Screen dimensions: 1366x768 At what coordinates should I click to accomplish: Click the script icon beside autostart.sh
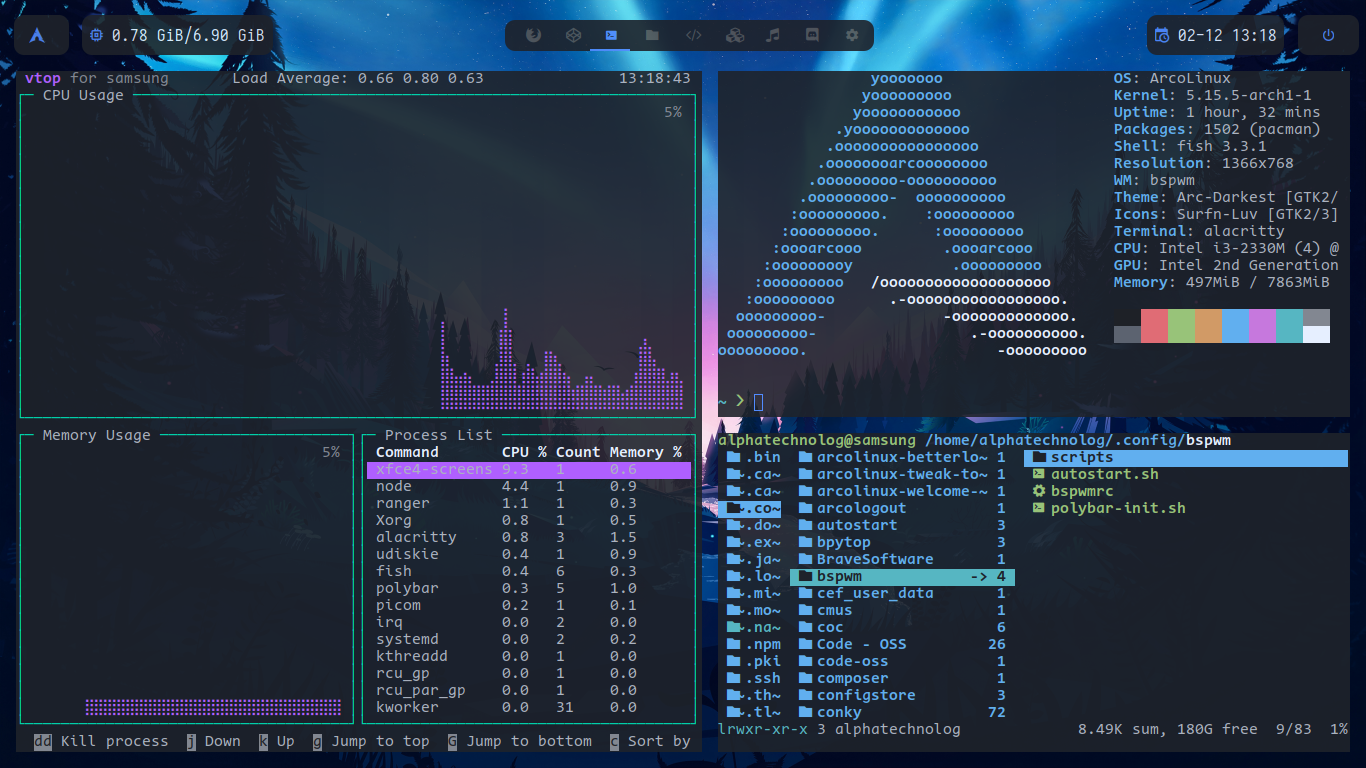point(1038,474)
